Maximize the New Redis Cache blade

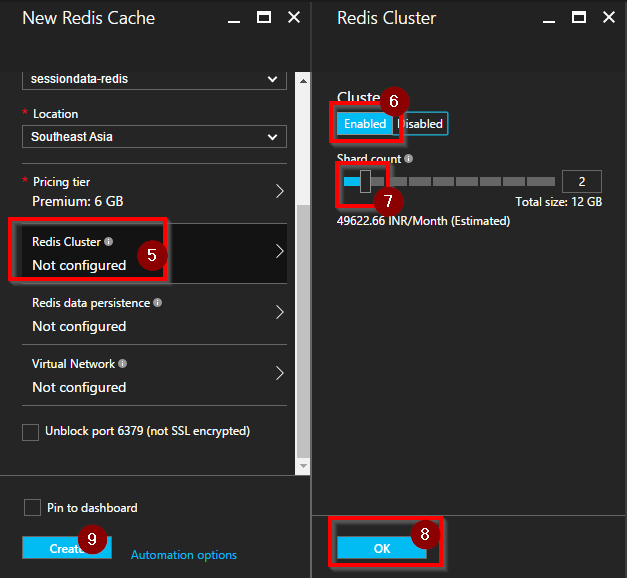(264, 17)
